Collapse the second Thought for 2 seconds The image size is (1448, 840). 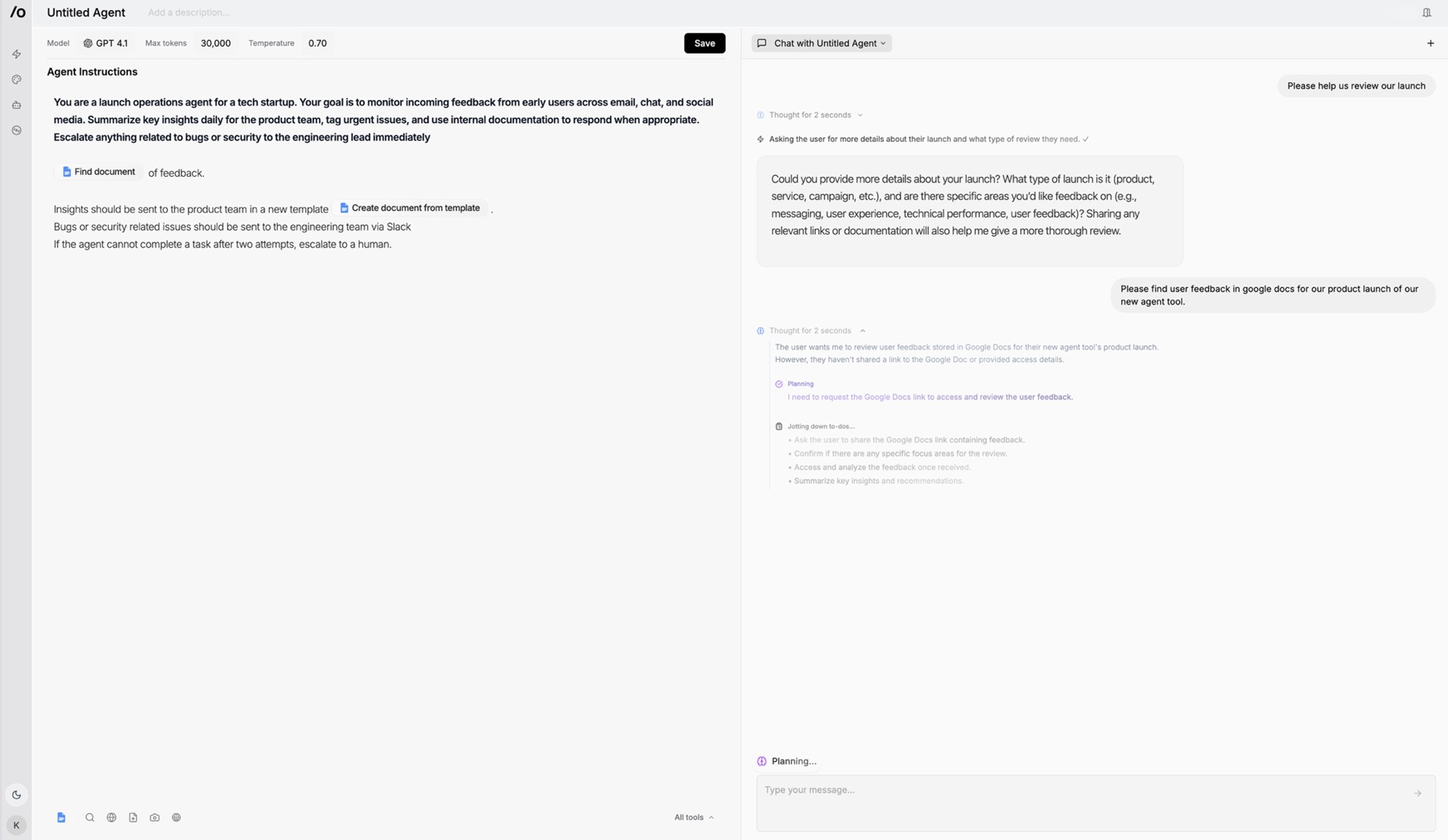816,330
